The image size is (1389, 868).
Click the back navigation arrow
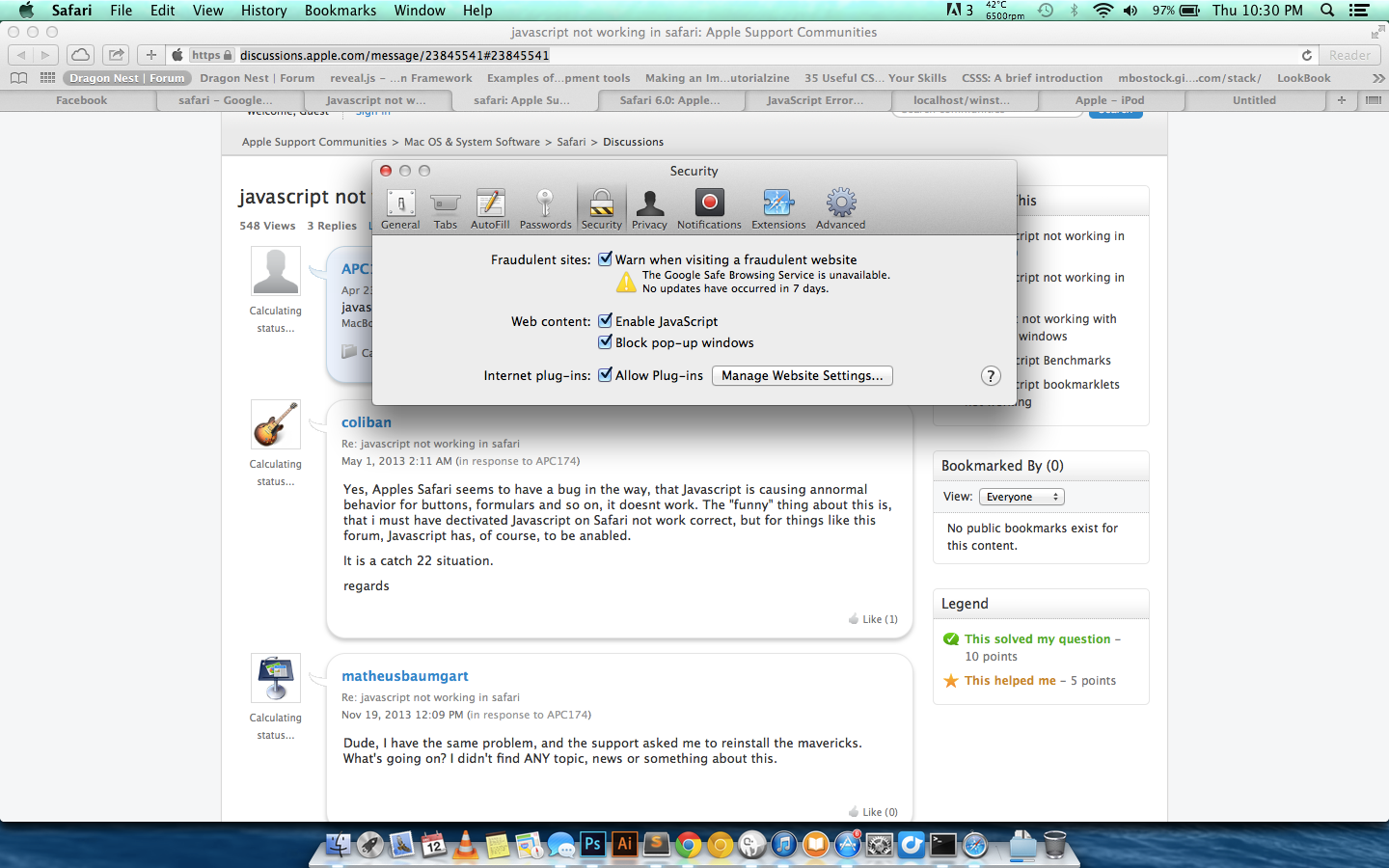point(20,55)
